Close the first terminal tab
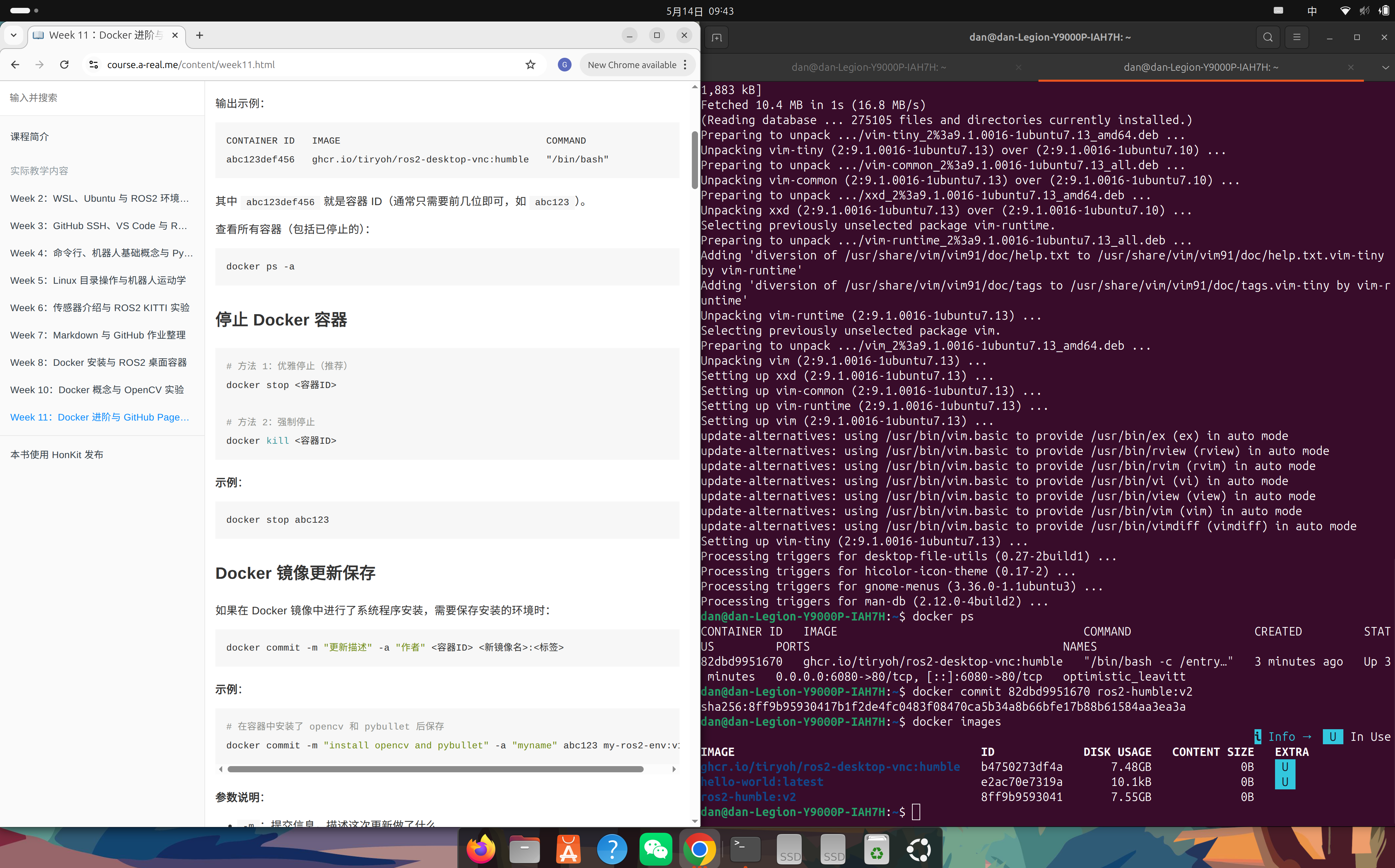 1019,67
